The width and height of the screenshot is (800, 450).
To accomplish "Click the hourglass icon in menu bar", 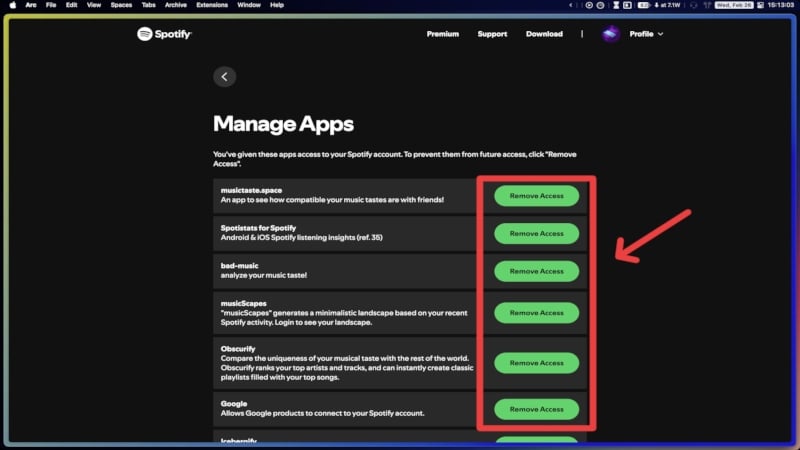I will click(x=616, y=5).
